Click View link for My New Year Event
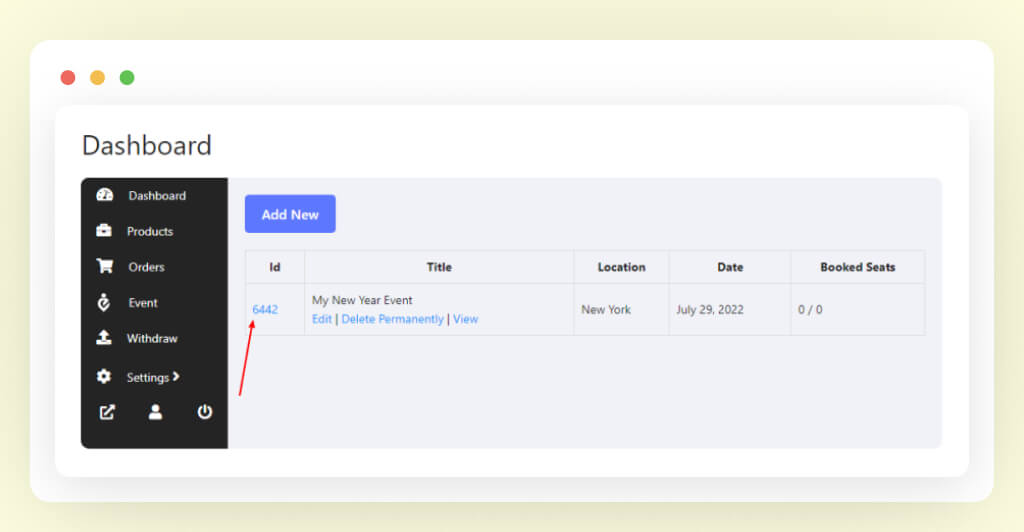 tap(466, 319)
